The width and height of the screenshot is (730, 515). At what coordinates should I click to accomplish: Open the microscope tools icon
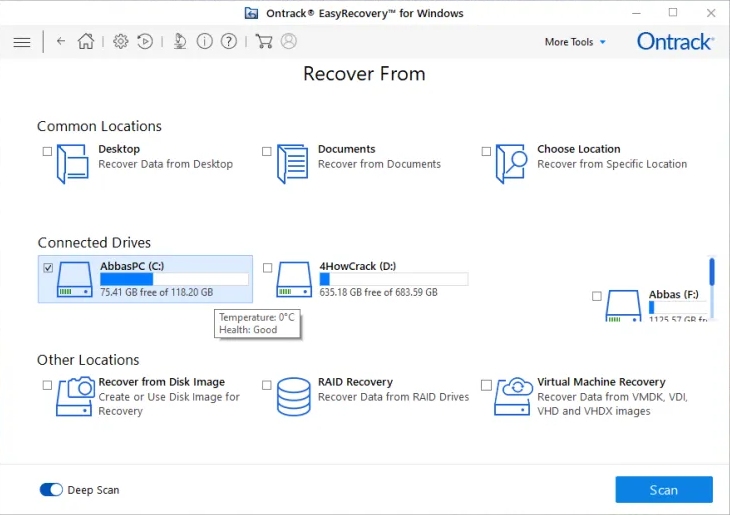click(x=180, y=41)
